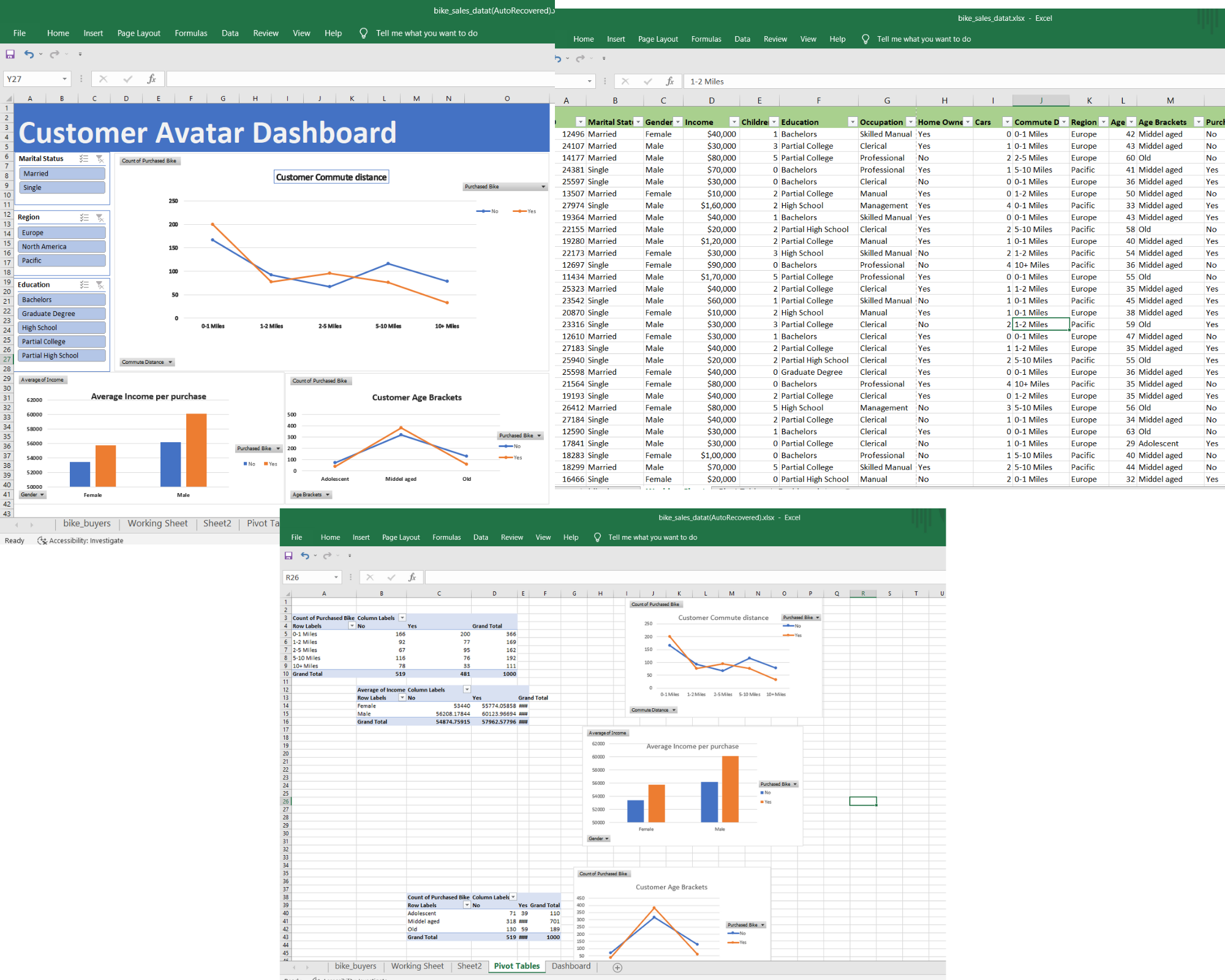The image size is (1225, 980).
Task: Run Accessibility Investigate from the status bar
Action: pyautogui.click(x=80, y=540)
